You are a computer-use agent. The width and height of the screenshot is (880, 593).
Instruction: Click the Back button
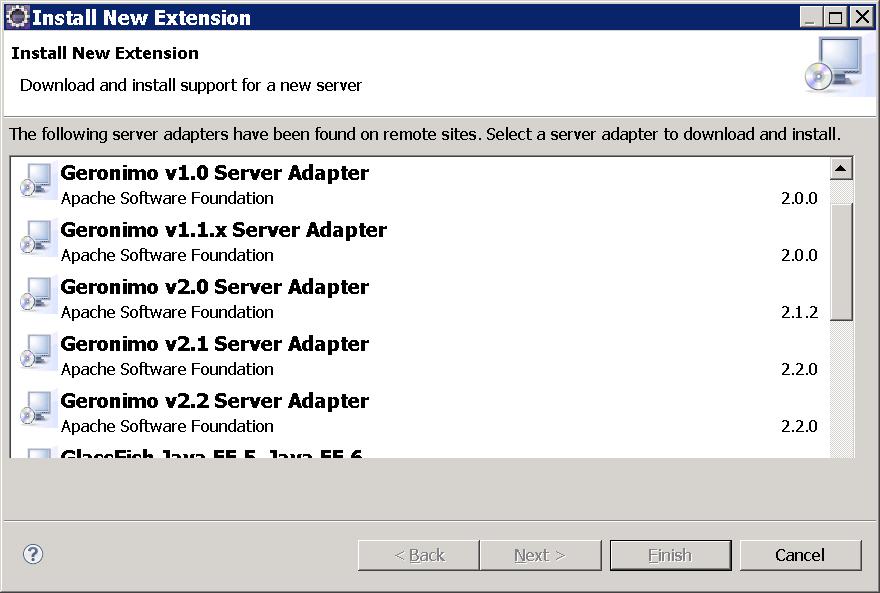click(x=419, y=555)
